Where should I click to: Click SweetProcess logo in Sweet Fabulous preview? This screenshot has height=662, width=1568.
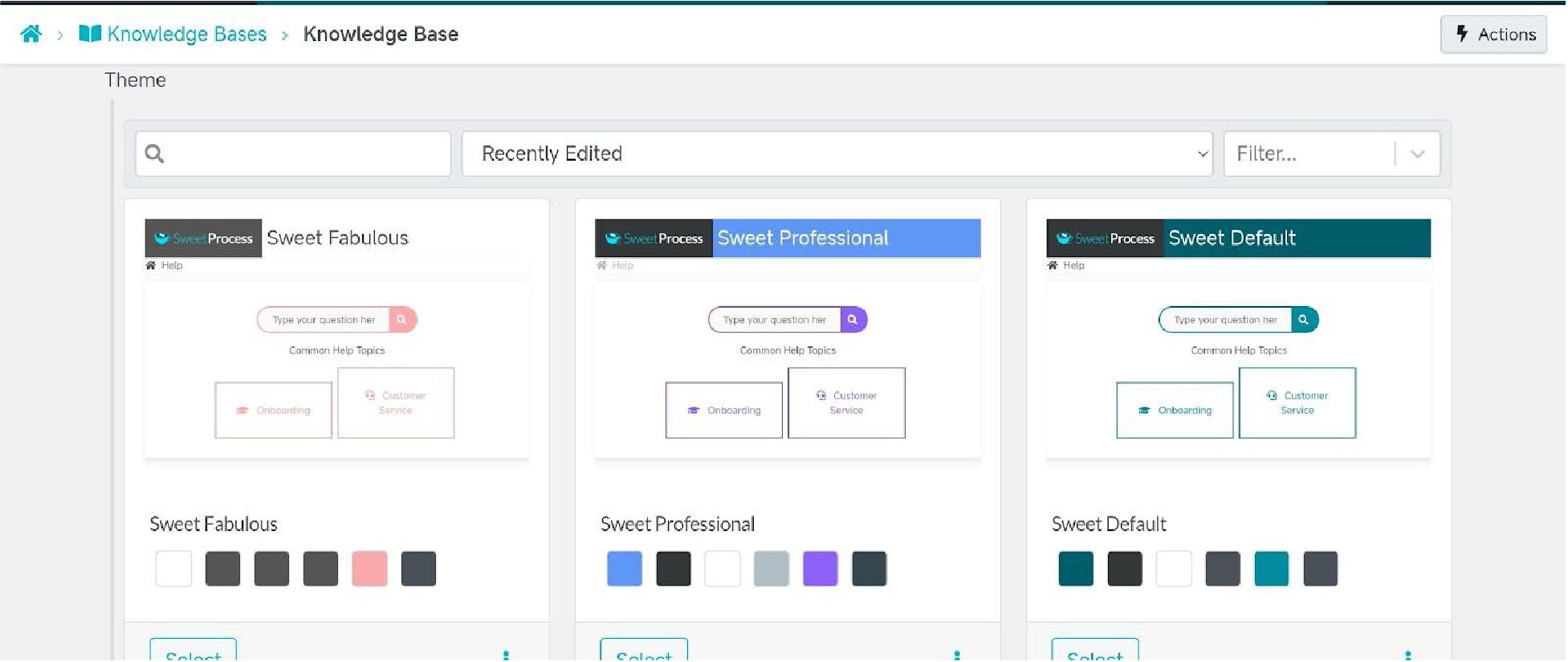pos(203,239)
